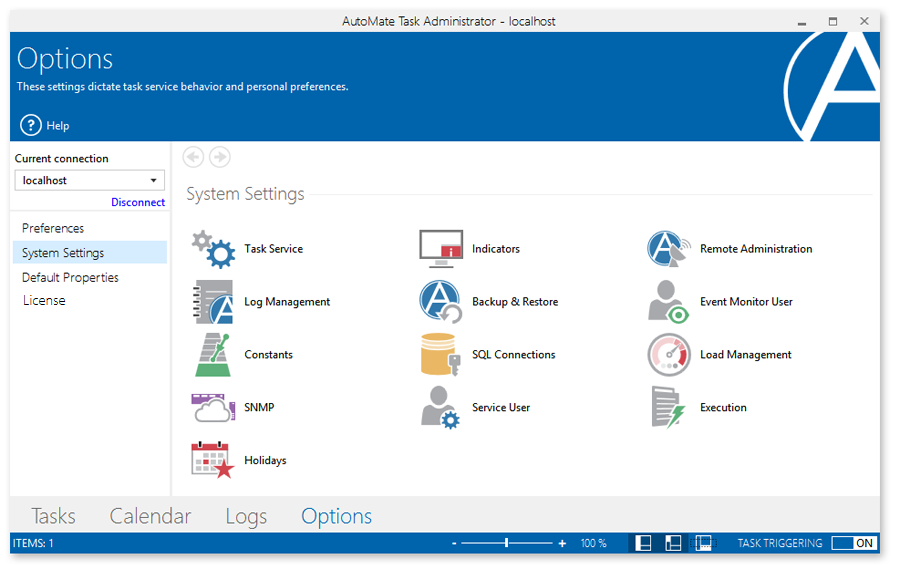Close the AutoMate Task Administrator window
Image resolution: width=900 pixels, height=569 pixels.
pyautogui.click(x=864, y=21)
